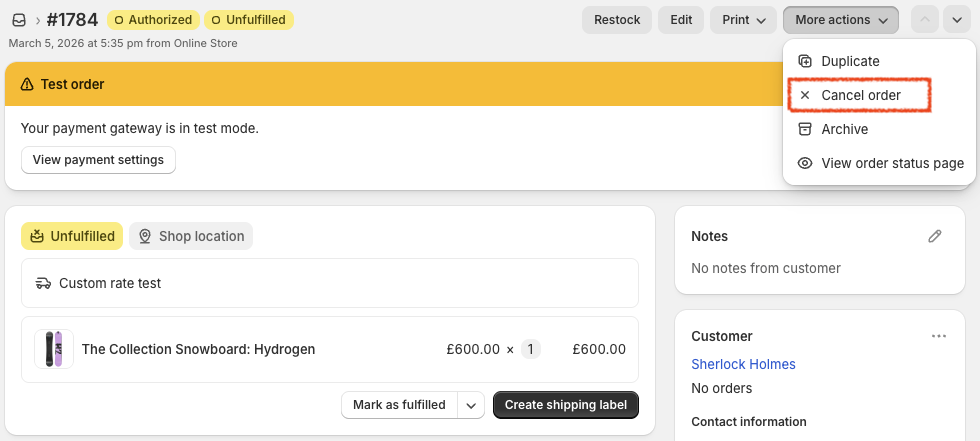This screenshot has width=980, height=441.
Task: Click the snowboard product thumbnail
Action: point(54,349)
